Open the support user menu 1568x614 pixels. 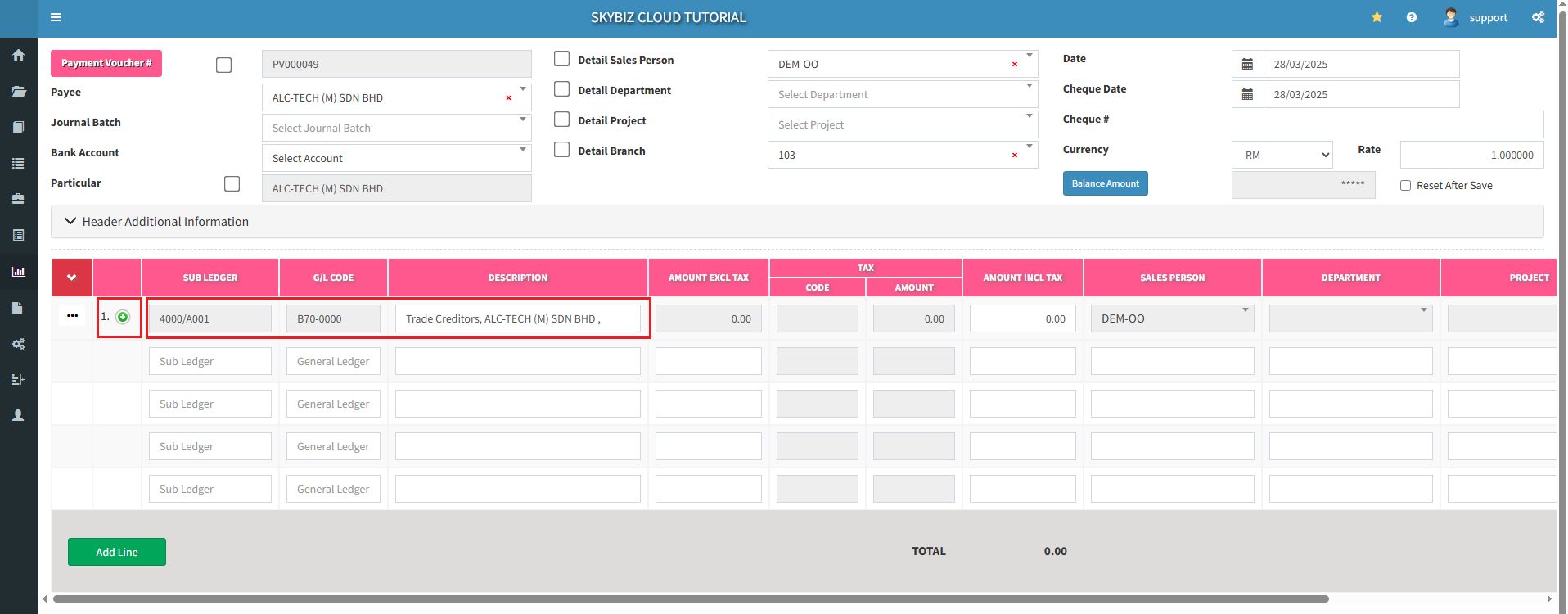pyautogui.click(x=1476, y=17)
